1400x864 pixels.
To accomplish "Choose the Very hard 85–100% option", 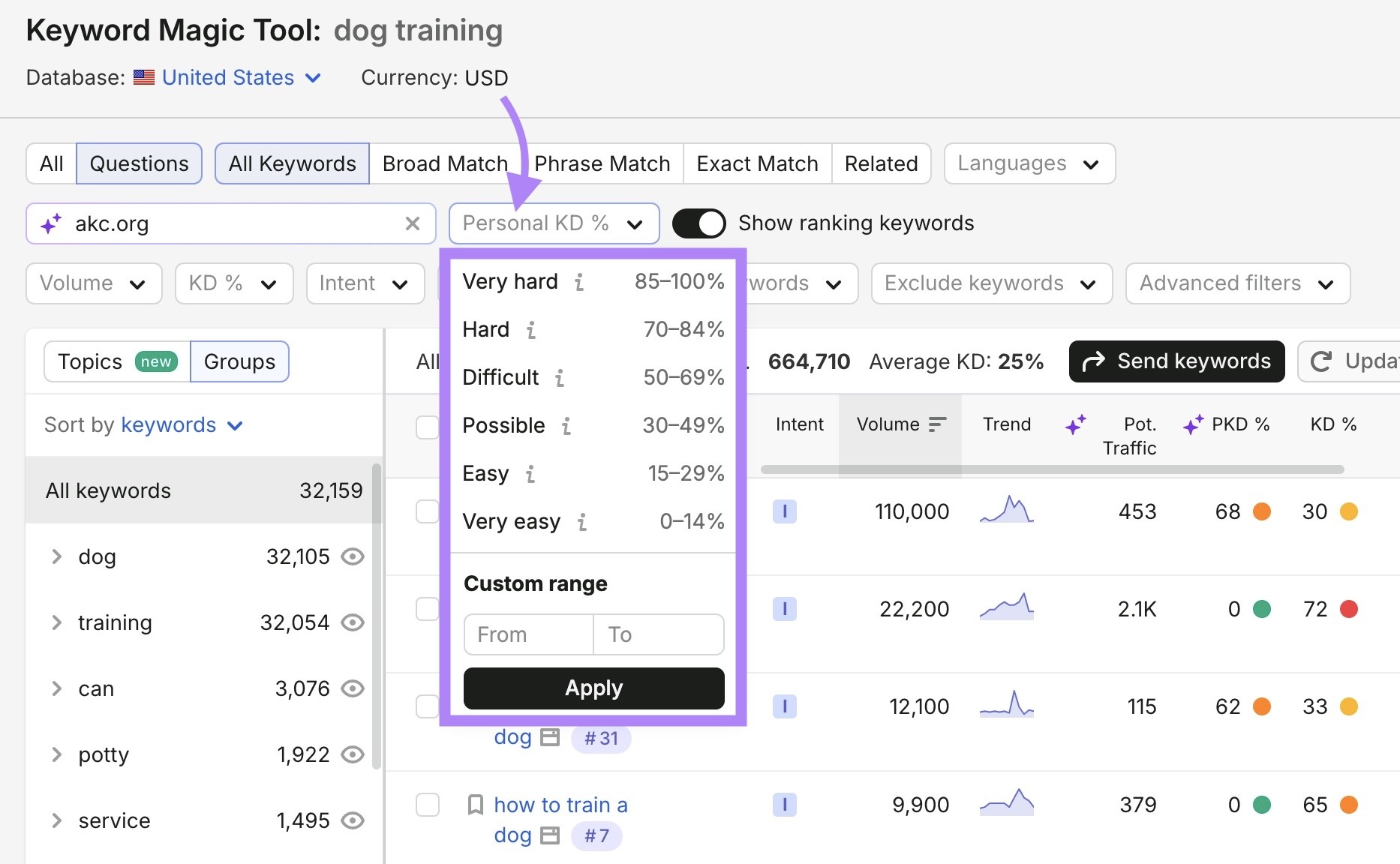I will pyautogui.click(x=593, y=282).
